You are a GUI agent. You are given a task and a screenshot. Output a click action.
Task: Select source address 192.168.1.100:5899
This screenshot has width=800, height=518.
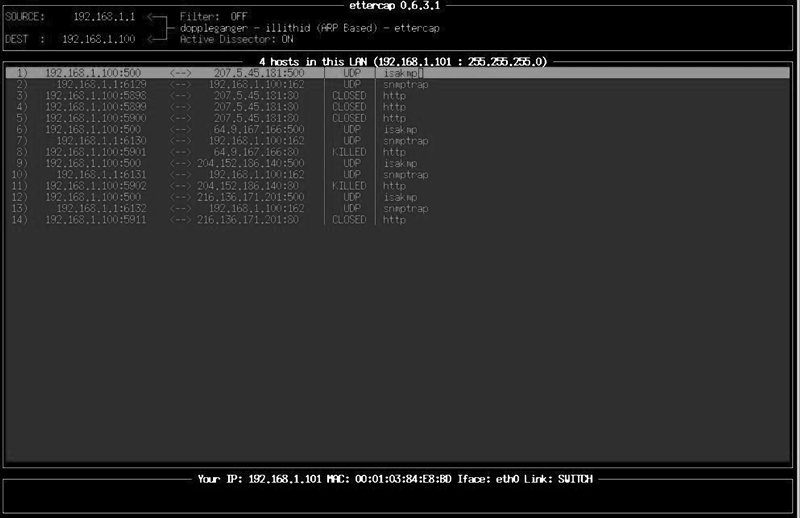tap(96, 107)
